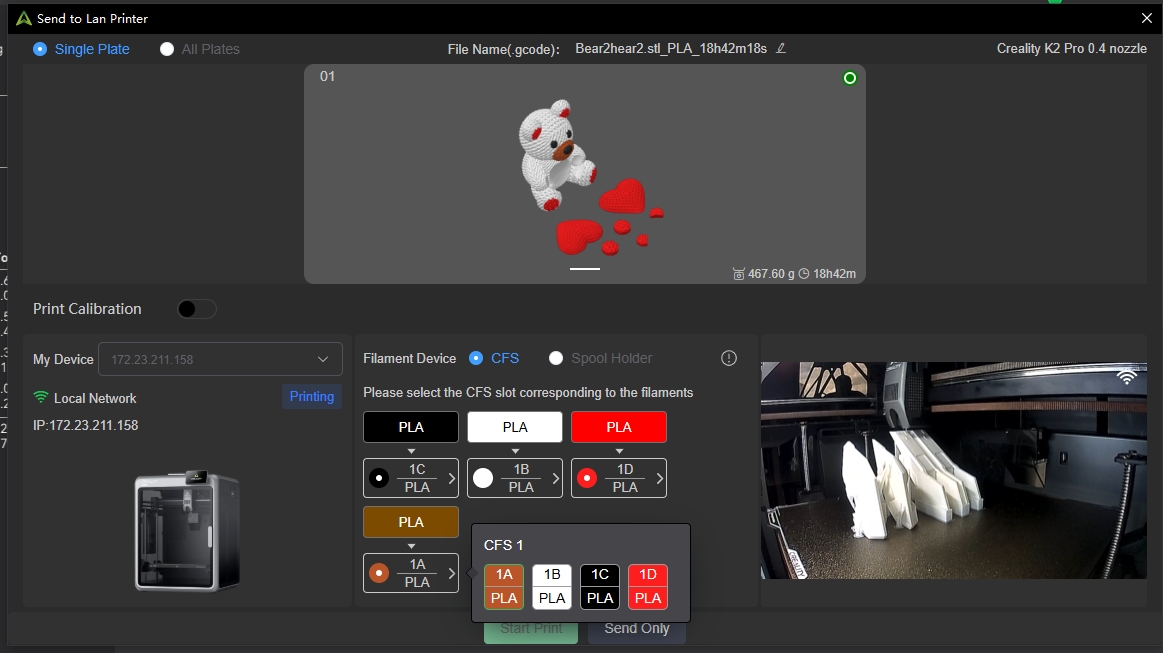Click the Creality logo in title bar

(x=23, y=18)
